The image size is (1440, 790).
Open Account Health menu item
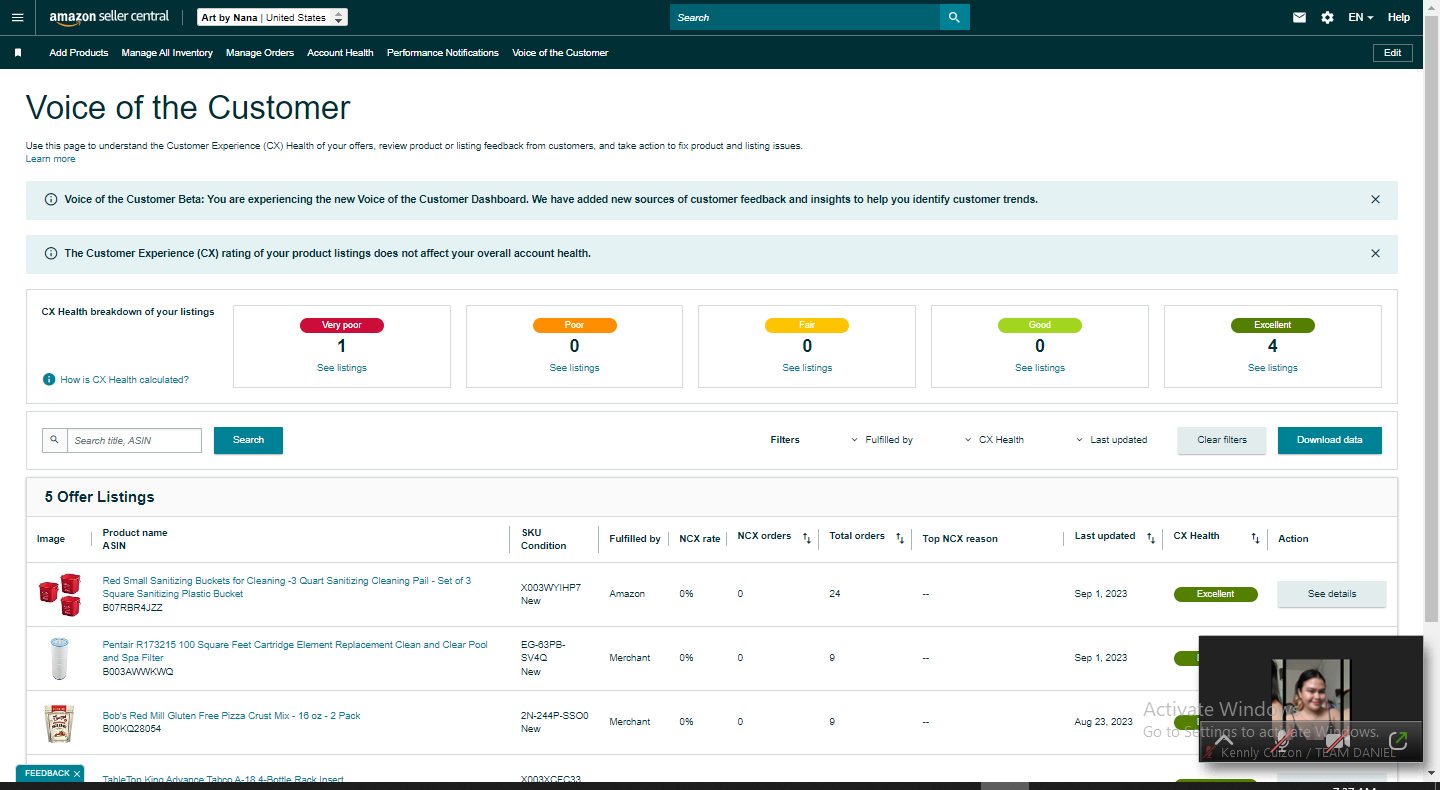click(x=340, y=53)
